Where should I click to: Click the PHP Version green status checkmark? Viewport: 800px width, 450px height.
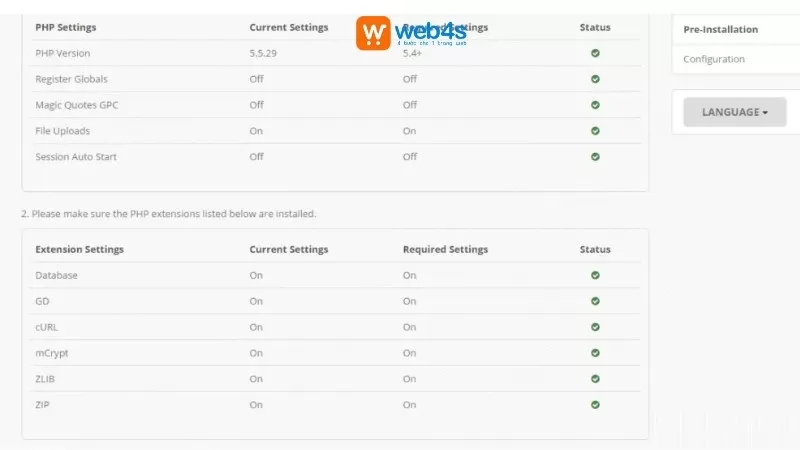[595, 53]
